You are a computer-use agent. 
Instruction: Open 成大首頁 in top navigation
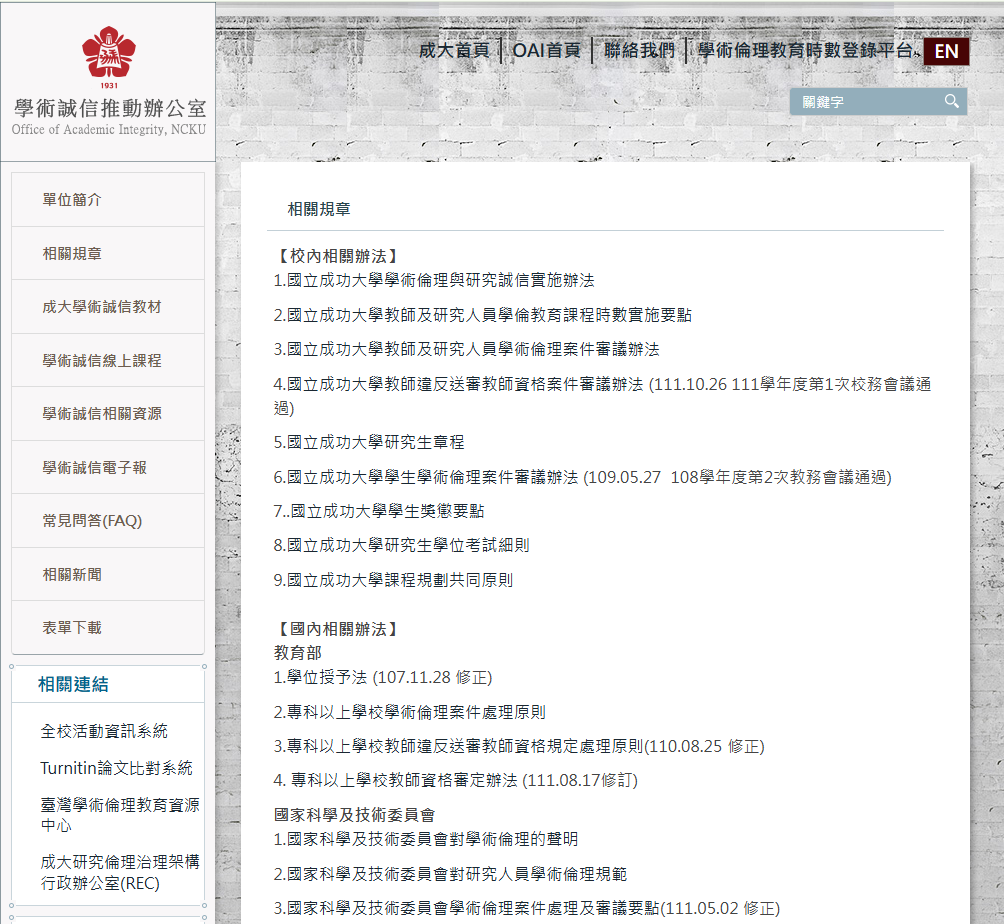(454, 51)
